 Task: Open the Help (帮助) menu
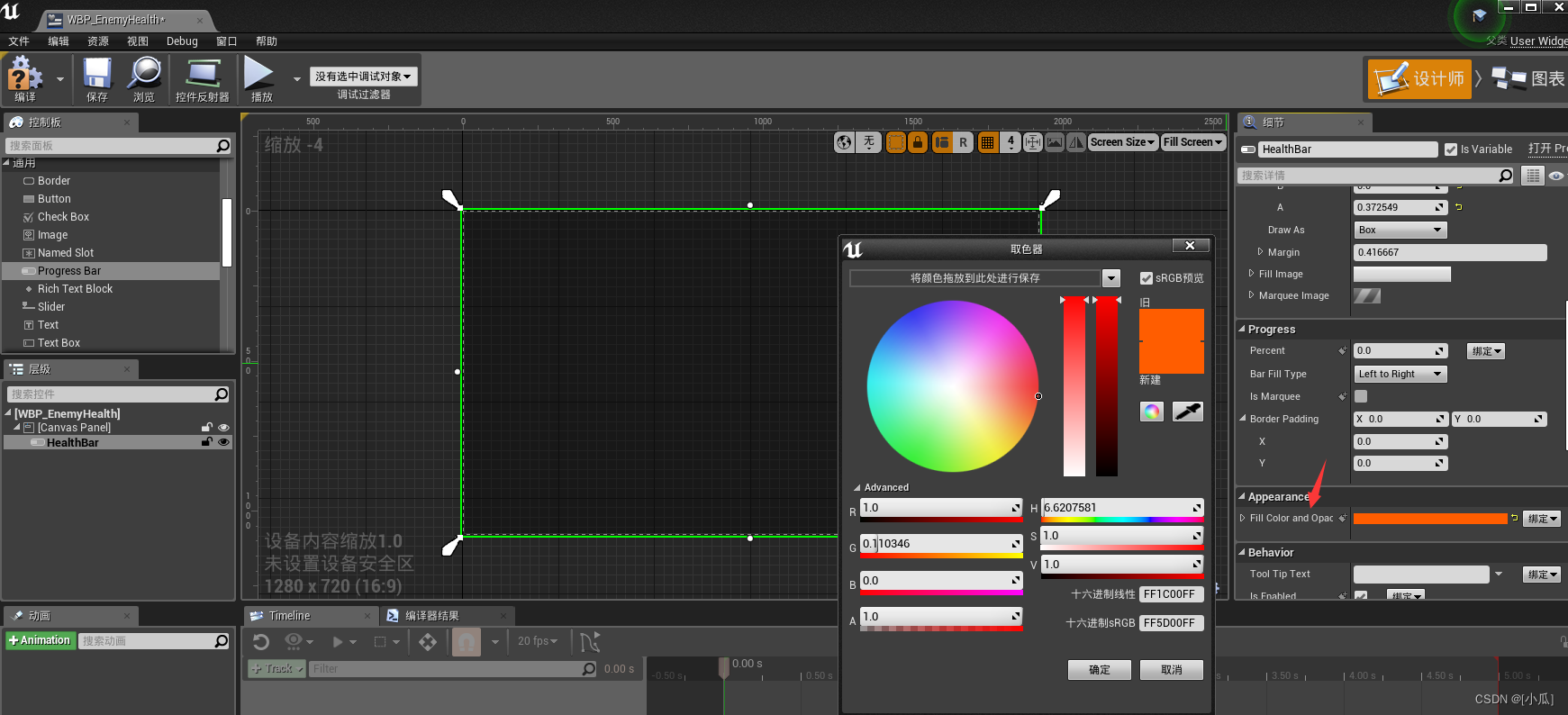pos(267,41)
